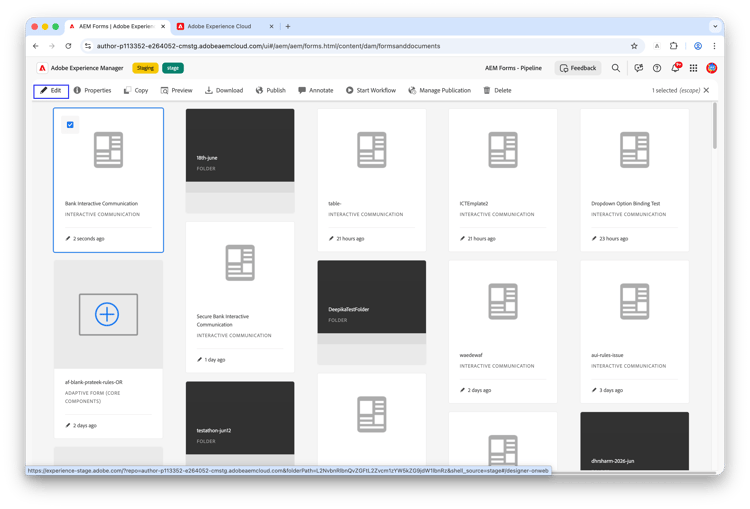Click '2 seconds ago' modified text
The width and height of the screenshot is (750, 509).
coord(88,238)
